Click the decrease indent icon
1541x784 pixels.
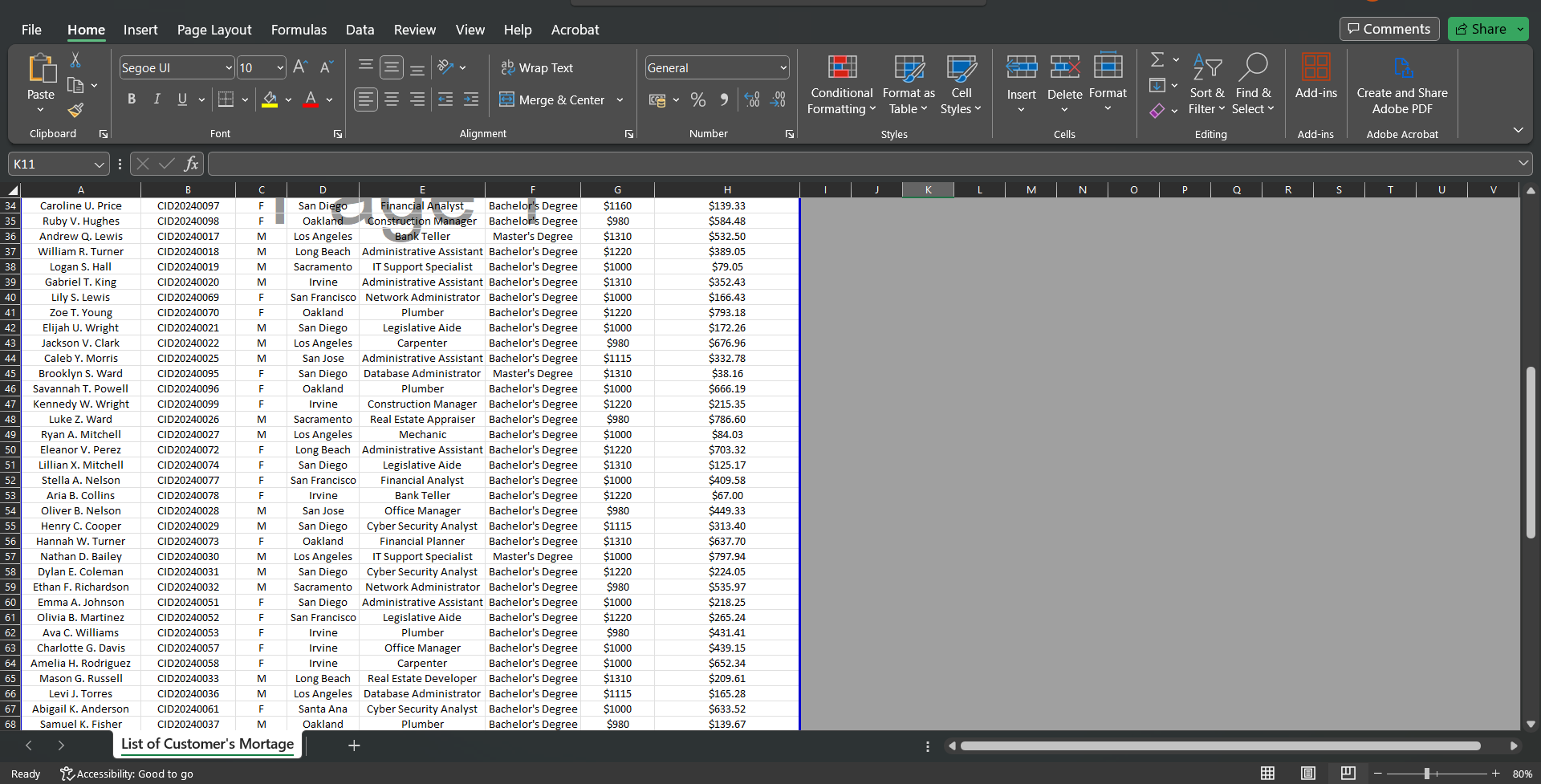445,100
